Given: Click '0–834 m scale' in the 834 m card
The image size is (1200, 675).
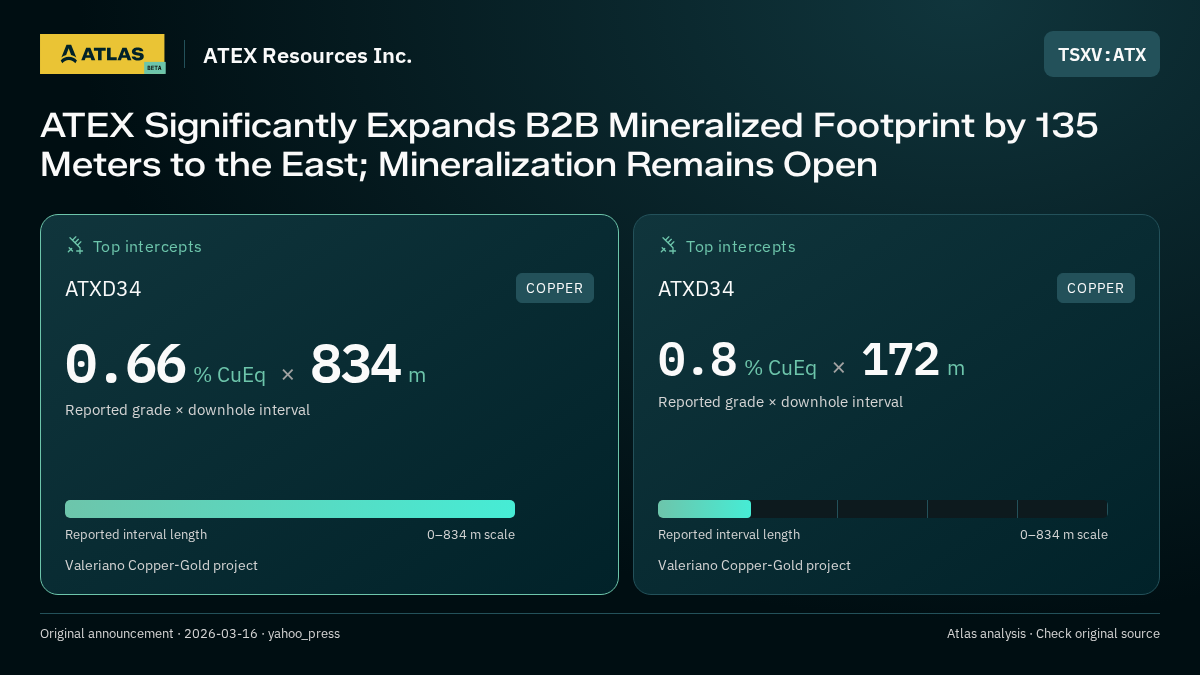Looking at the screenshot, I should click(x=471, y=535).
